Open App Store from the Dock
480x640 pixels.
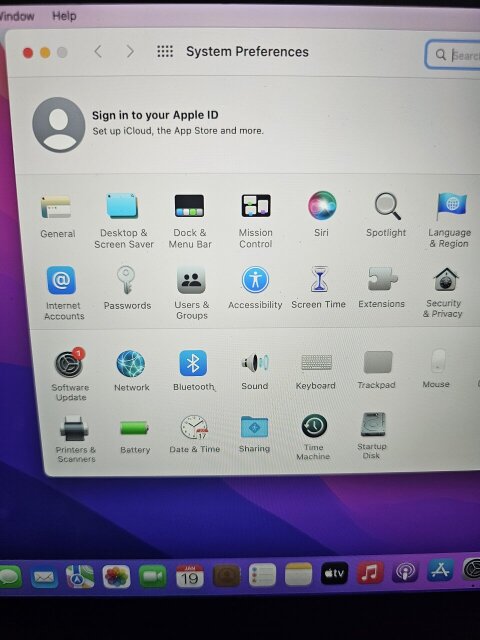[x=440, y=570]
